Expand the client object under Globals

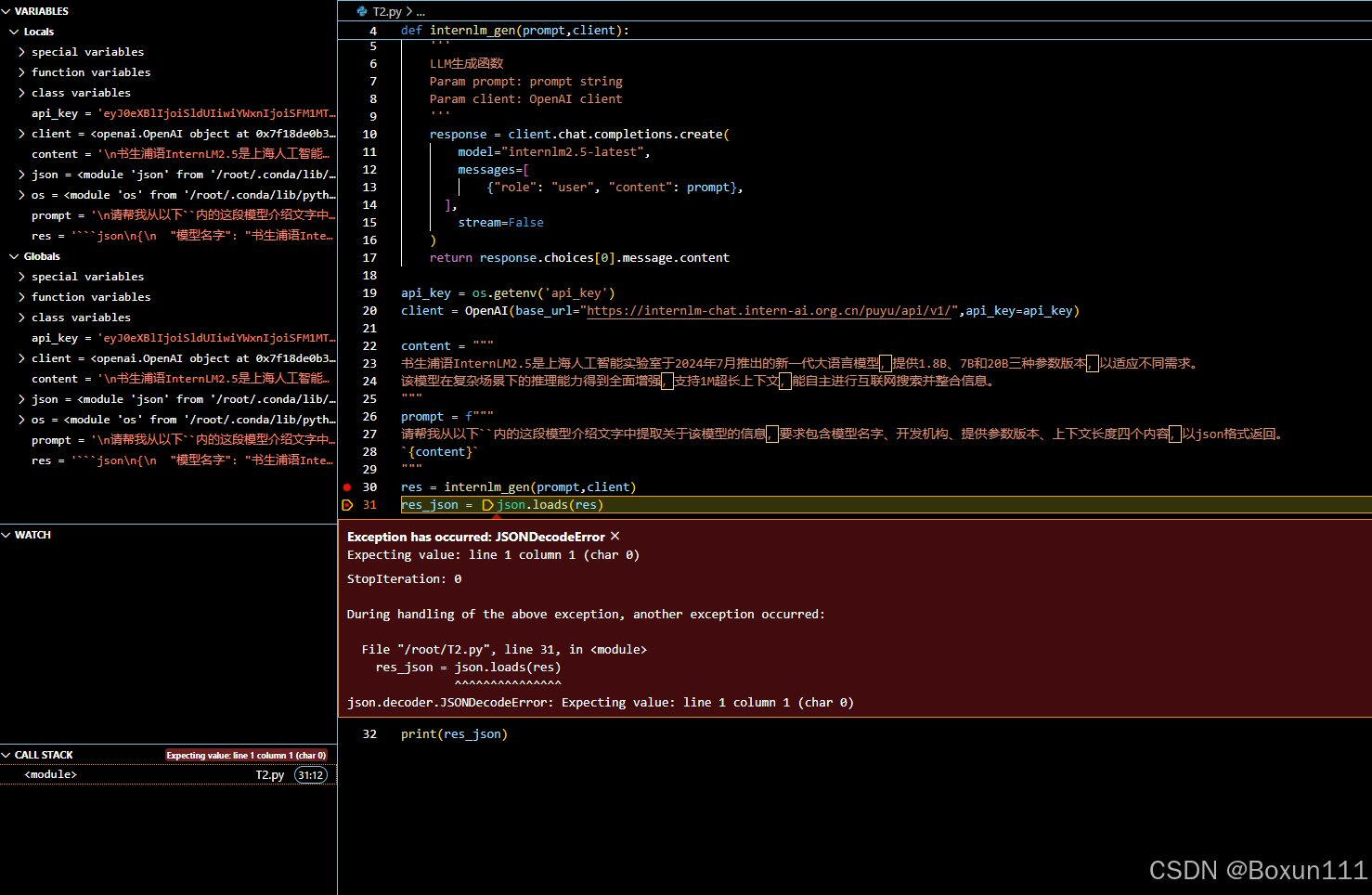pos(21,358)
